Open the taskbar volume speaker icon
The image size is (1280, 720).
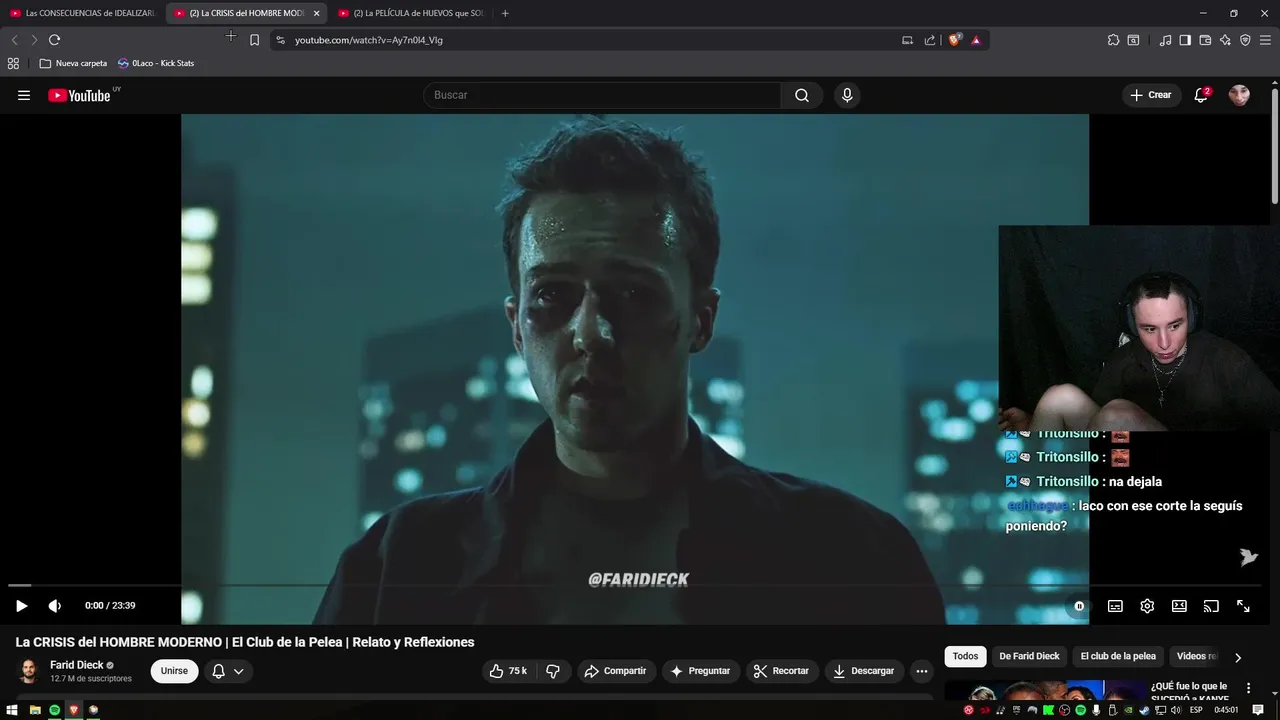point(1176,710)
